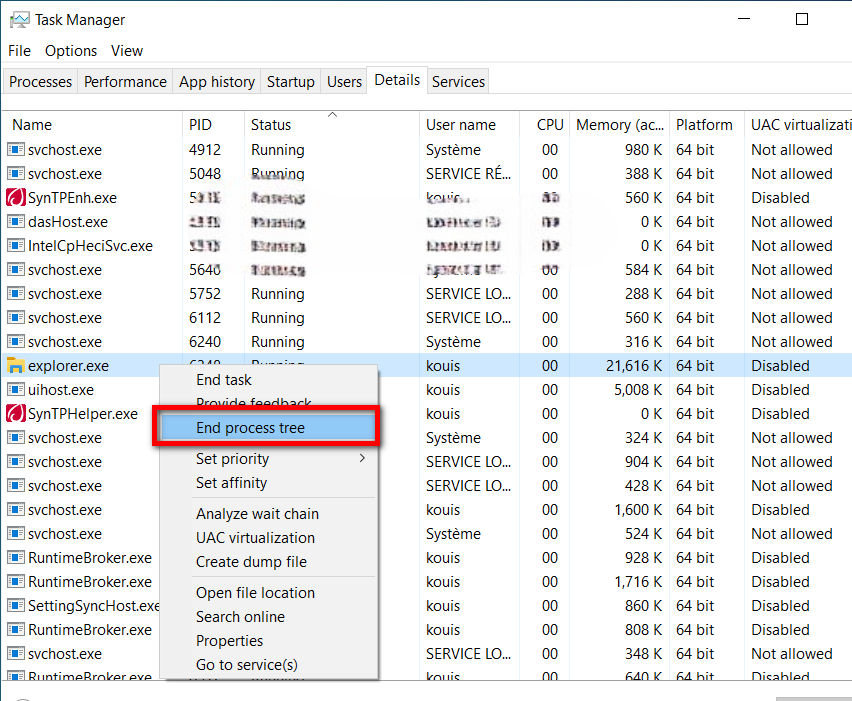The width and height of the screenshot is (852, 701).
Task: Sort processes by the Name column header
Action: pos(32,125)
